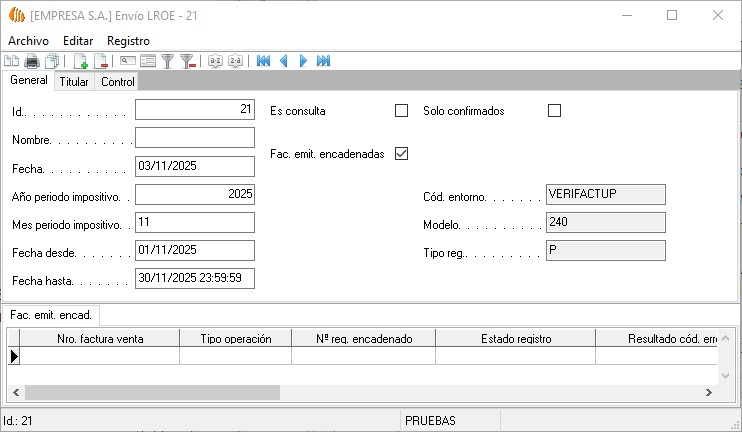
Task: Check the Solo confirmados checkbox
Action: pos(555,111)
